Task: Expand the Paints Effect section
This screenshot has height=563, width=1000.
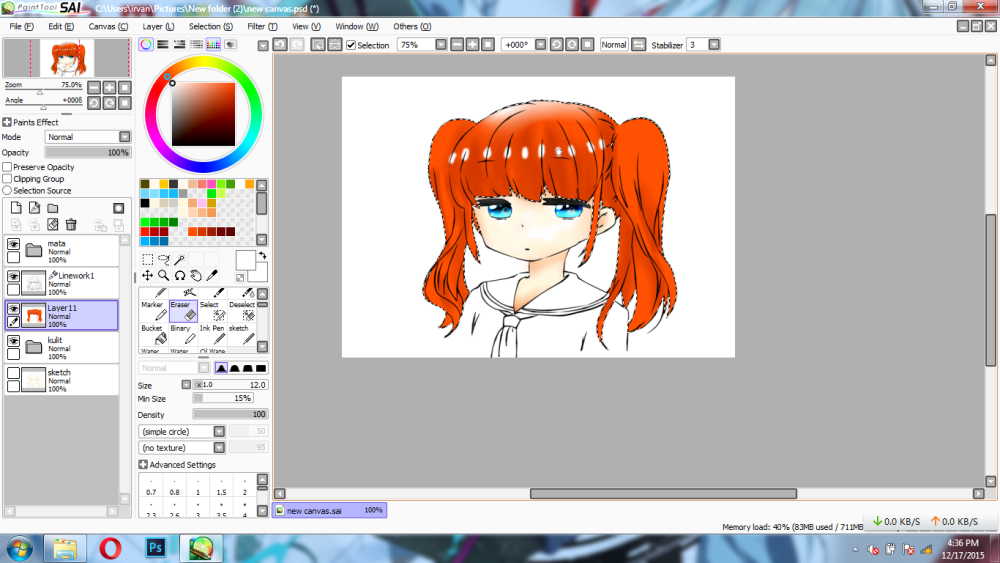Action: pyautogui.click(x=7, y=122)
